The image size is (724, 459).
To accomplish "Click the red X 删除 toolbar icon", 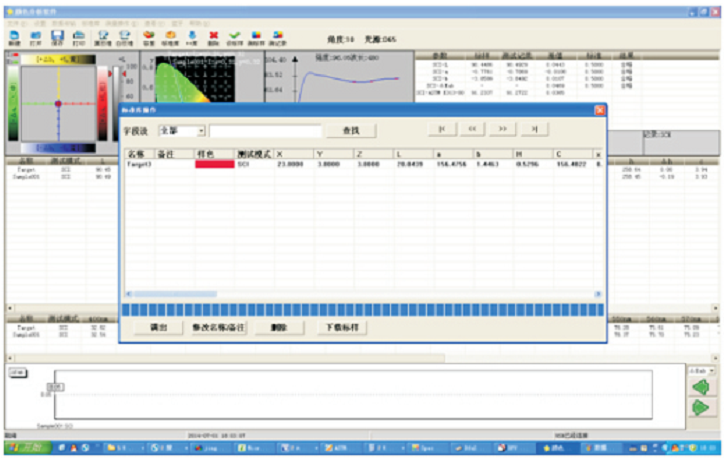I will click(x=212, y=36).
